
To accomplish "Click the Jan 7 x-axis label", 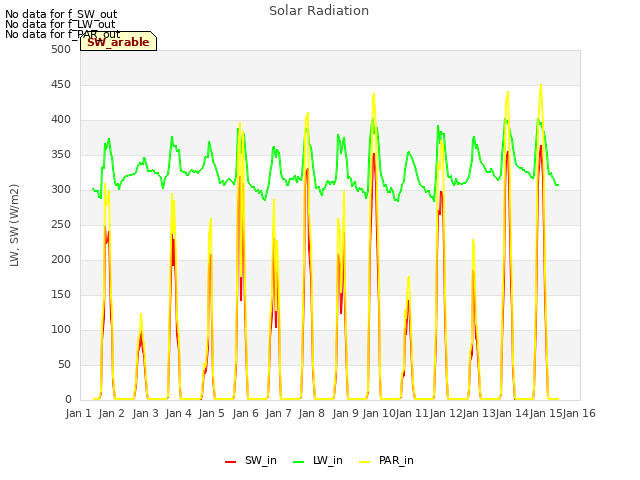I will click(x=278, y=413).
